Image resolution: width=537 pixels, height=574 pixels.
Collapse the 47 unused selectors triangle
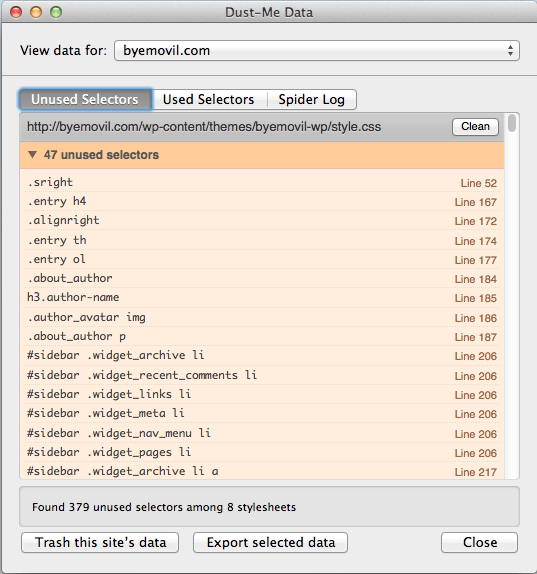pyautogui.click(x=32, y=155)
